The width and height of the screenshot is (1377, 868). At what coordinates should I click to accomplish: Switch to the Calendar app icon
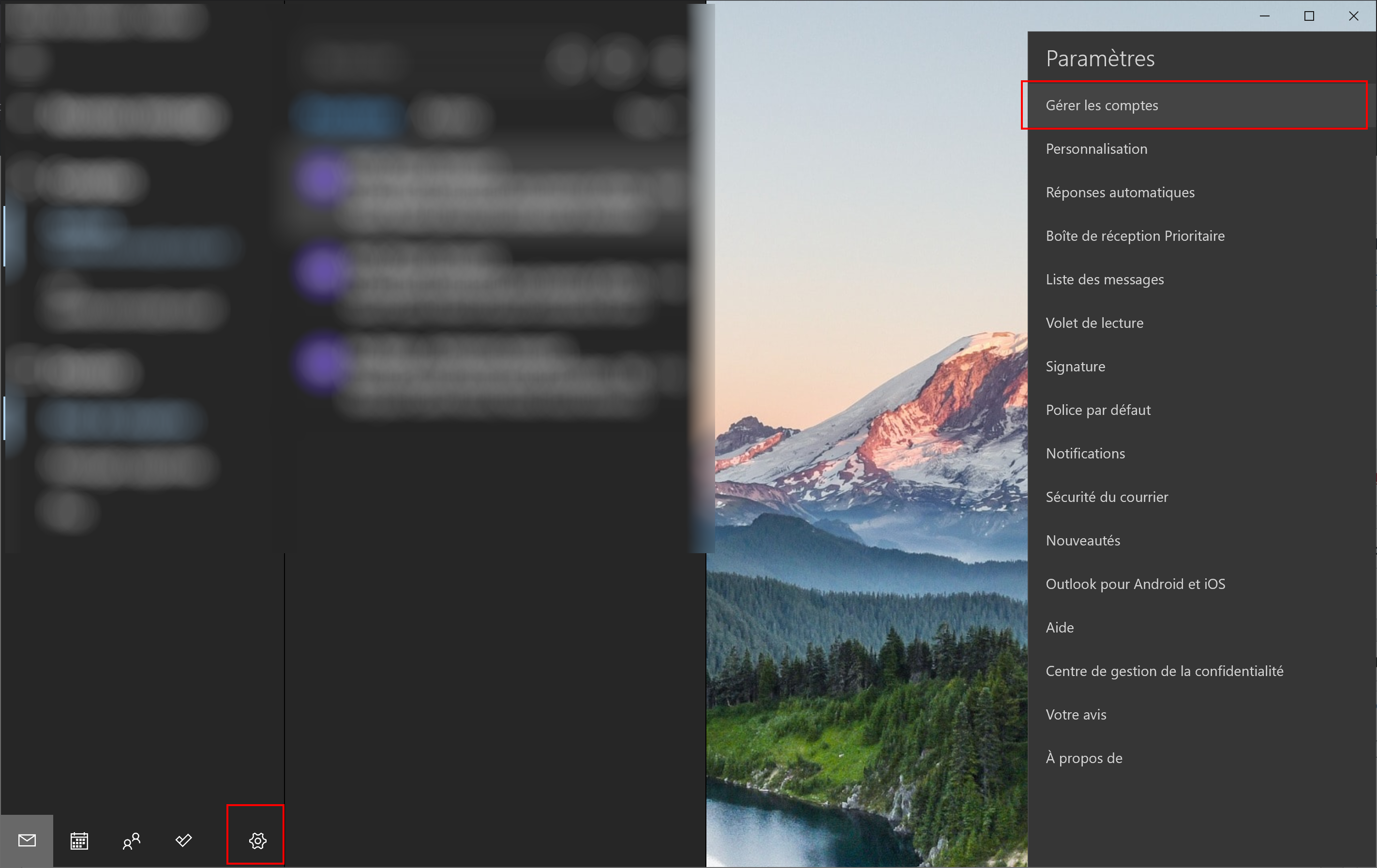(x=79, y=840)
